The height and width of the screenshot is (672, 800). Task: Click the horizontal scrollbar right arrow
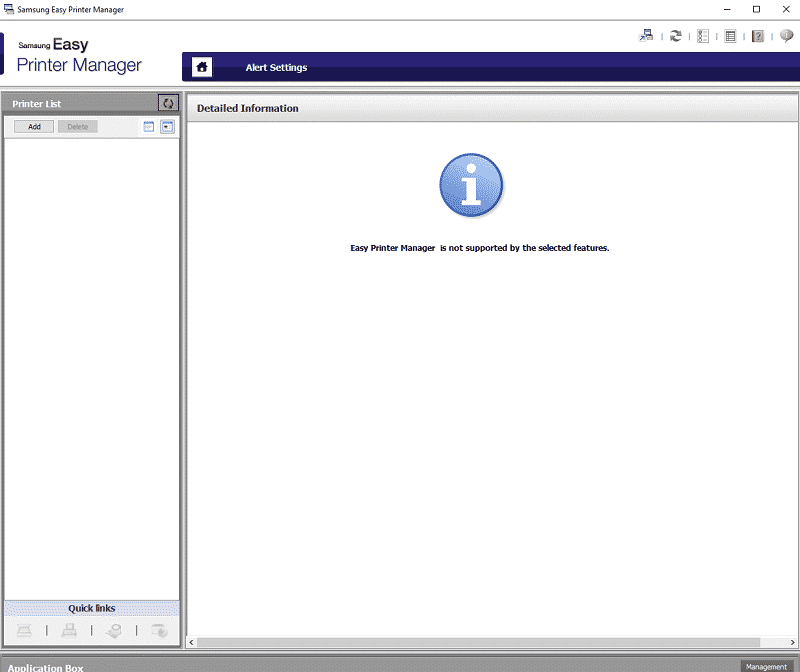(792, 642)
